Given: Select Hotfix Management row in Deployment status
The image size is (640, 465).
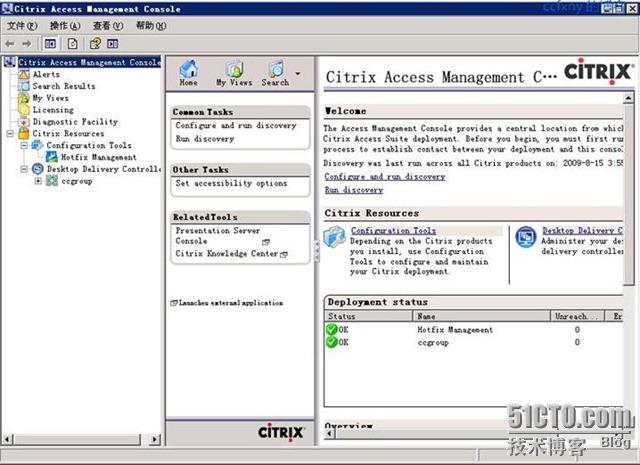Looking at the screenshot, I should click(474, 329).
